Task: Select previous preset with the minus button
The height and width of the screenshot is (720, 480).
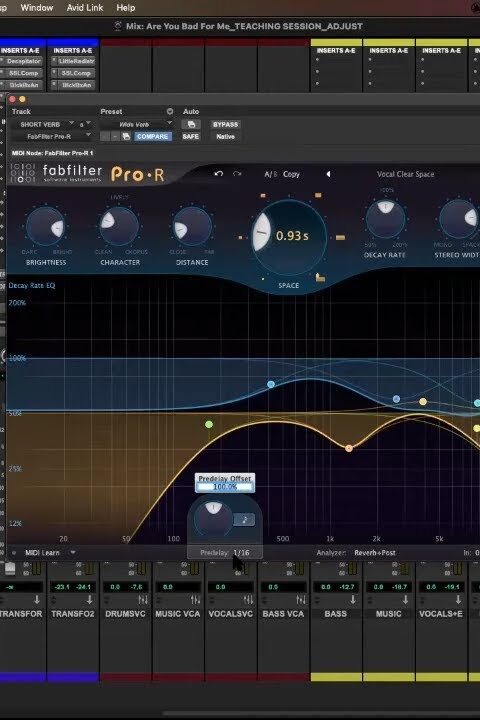Action: coord(105,136)
